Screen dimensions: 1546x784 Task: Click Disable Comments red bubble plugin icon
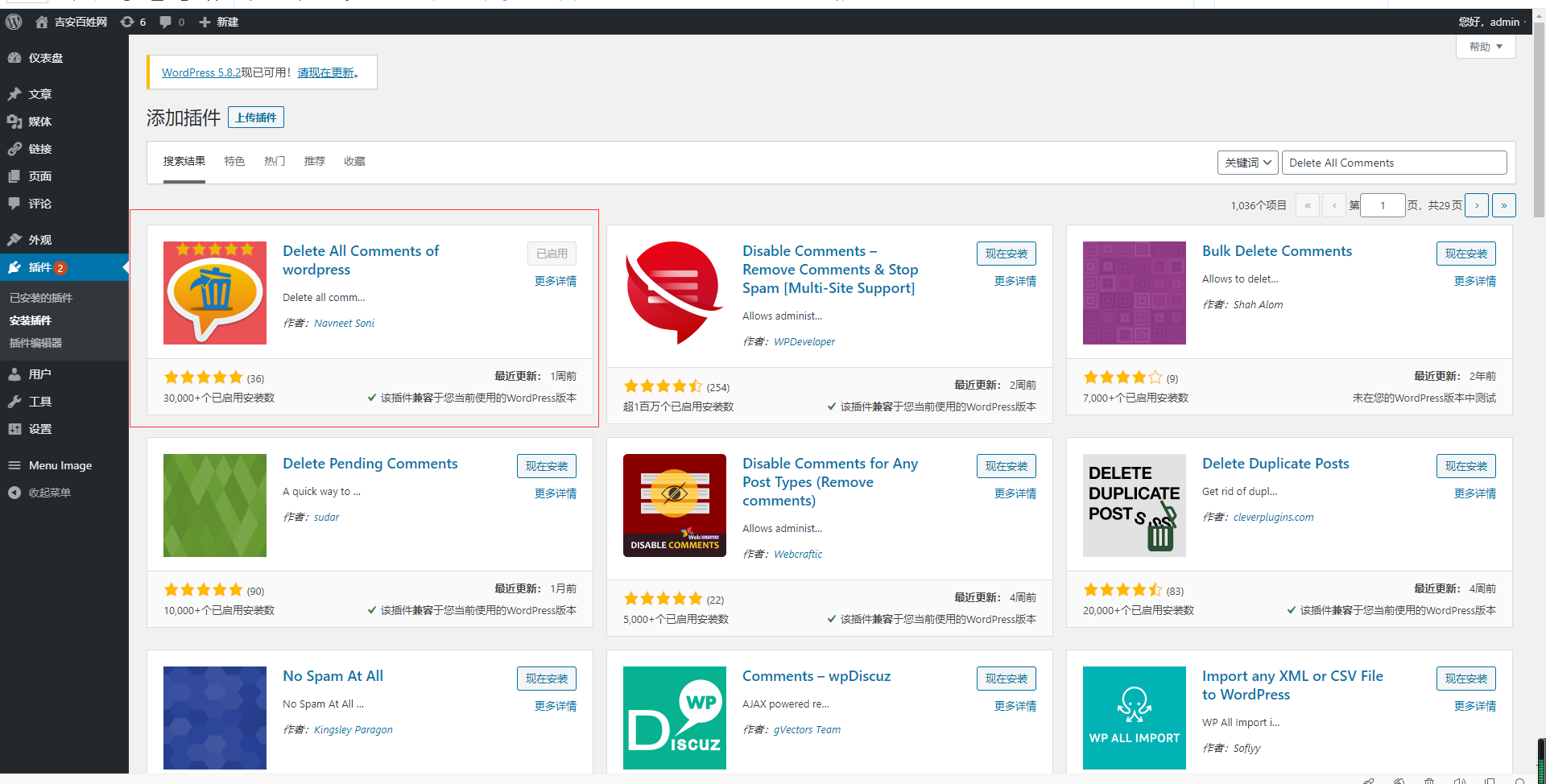click(675, 293)
